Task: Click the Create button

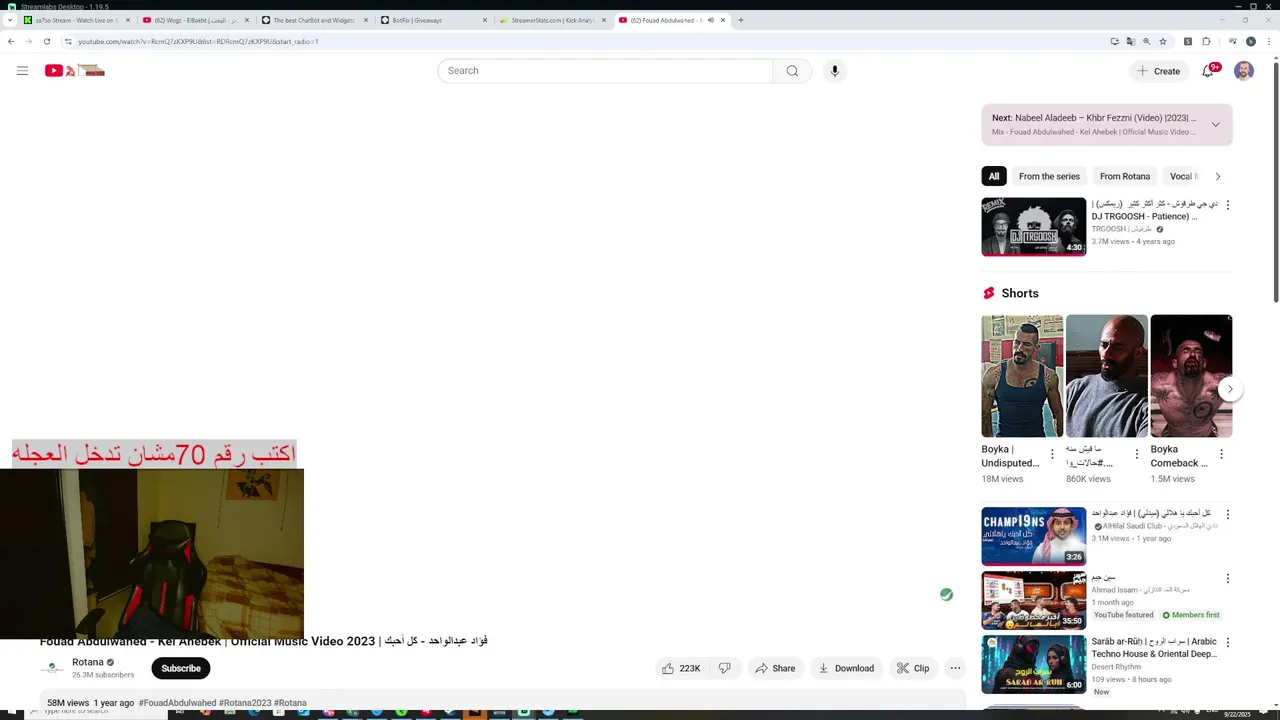Action: click(x=1158, y=71)
